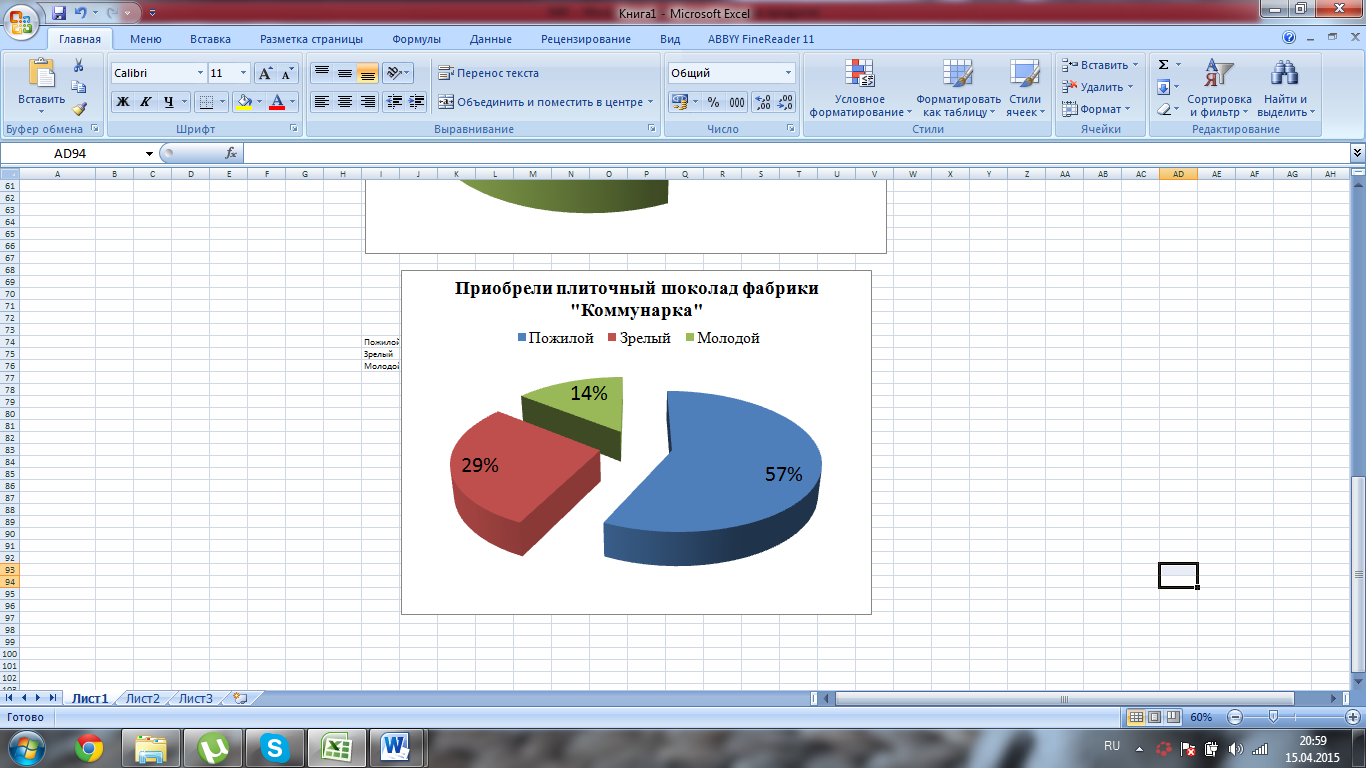
Task: Switch to Лист2 sheet tab
Action: [x=143, y=698]
